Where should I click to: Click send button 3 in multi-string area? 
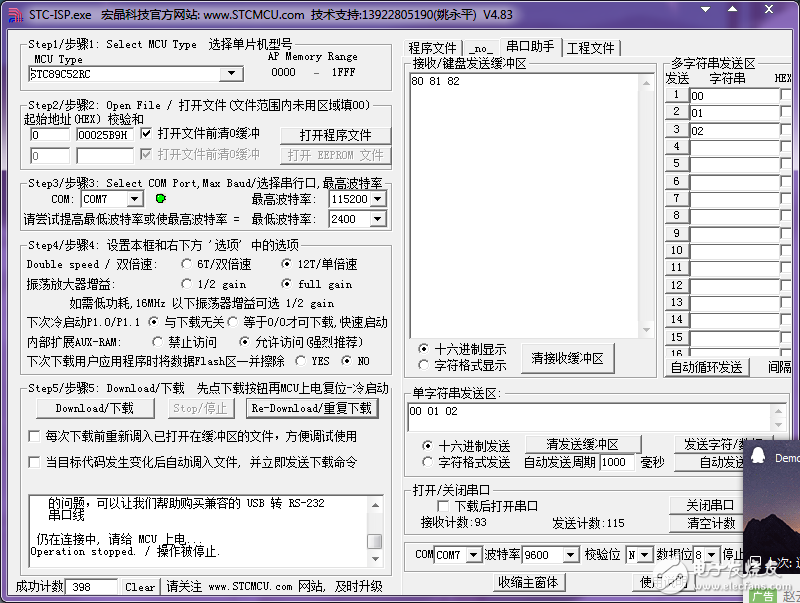(x=677, y=130)
